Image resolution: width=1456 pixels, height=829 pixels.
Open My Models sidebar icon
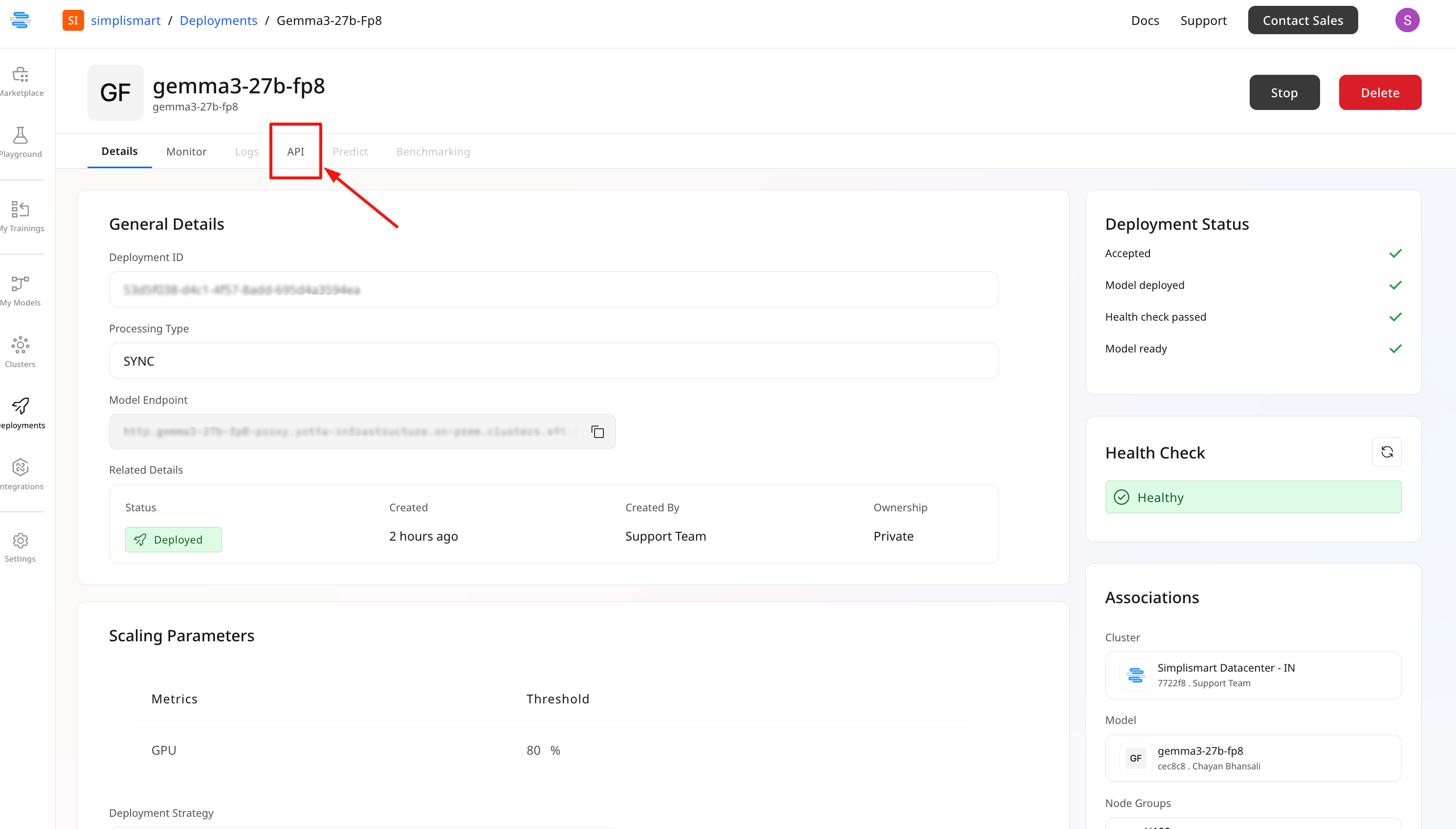click(x=21, y=284)
